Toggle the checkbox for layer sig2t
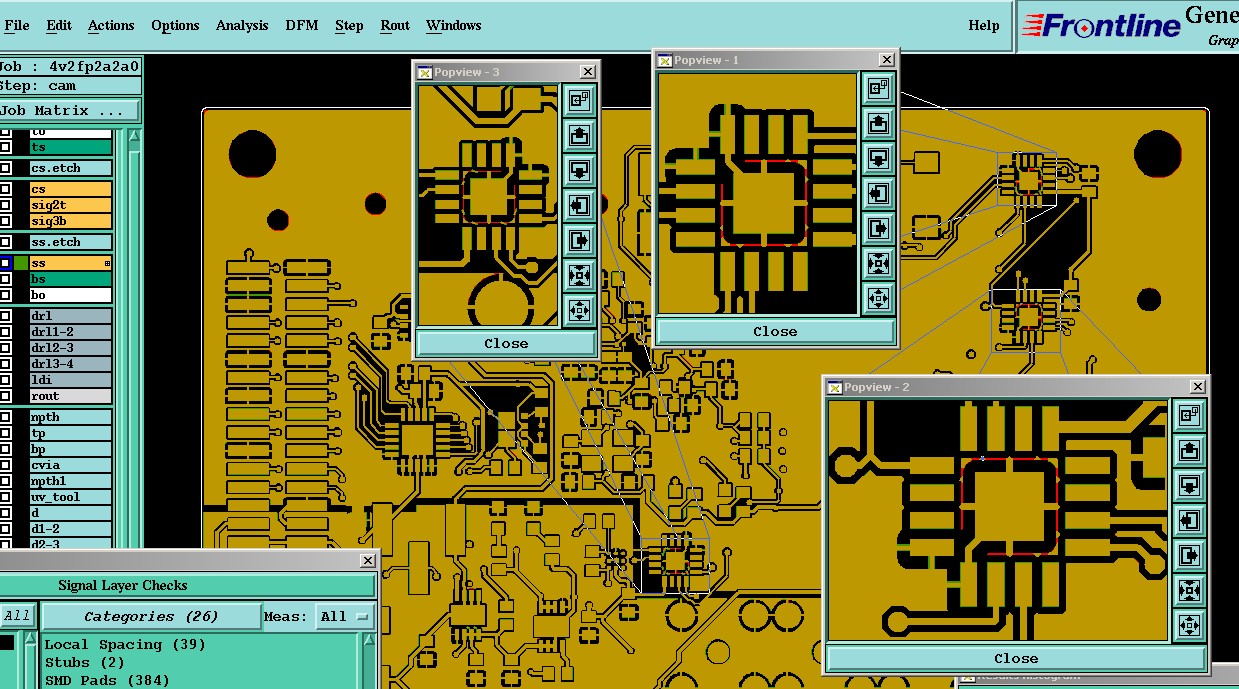Screen dimensions: 1239x689 pos(6,205)
